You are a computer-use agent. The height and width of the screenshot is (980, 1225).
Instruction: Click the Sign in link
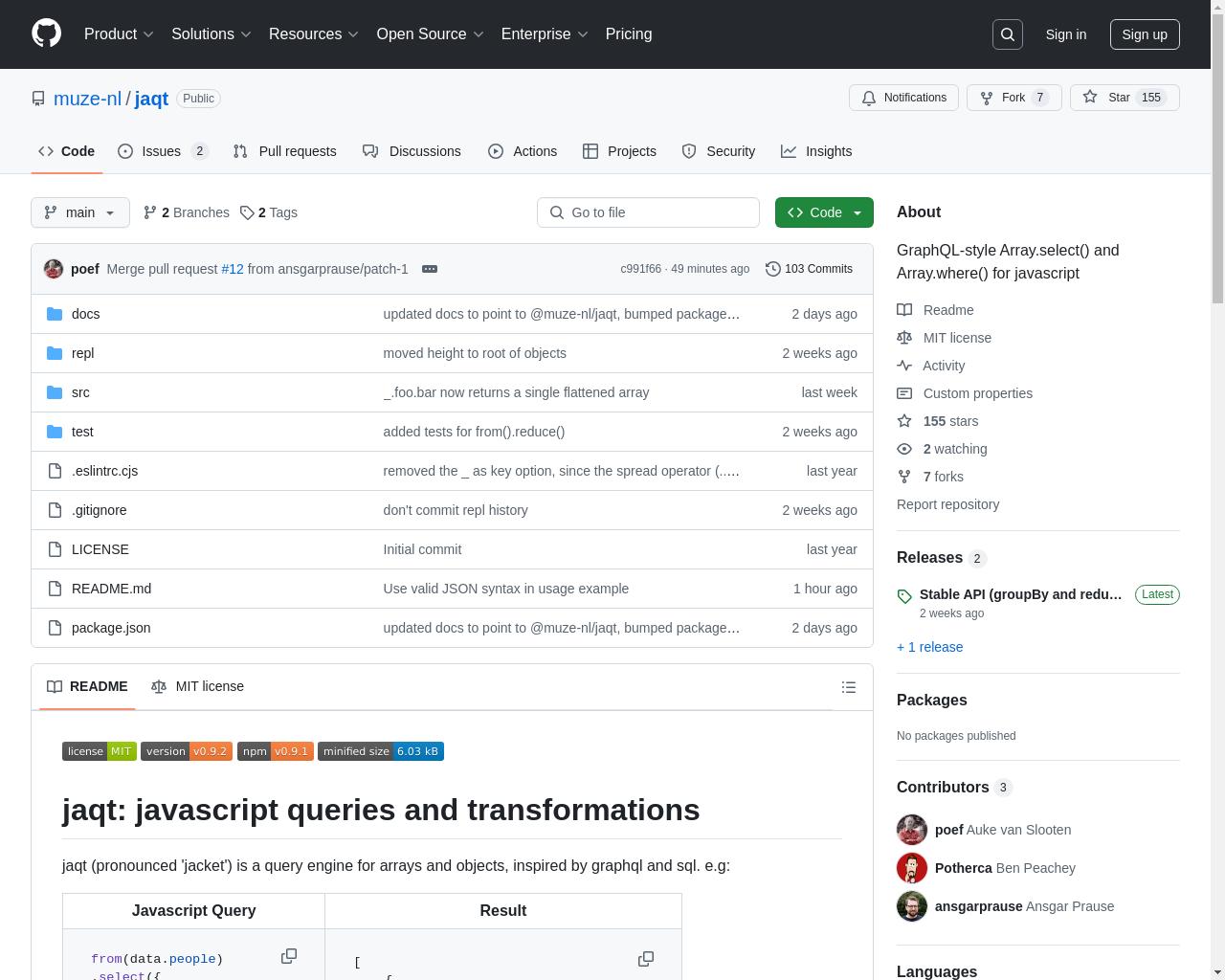pyautogui.click(x=1065, y=34)
